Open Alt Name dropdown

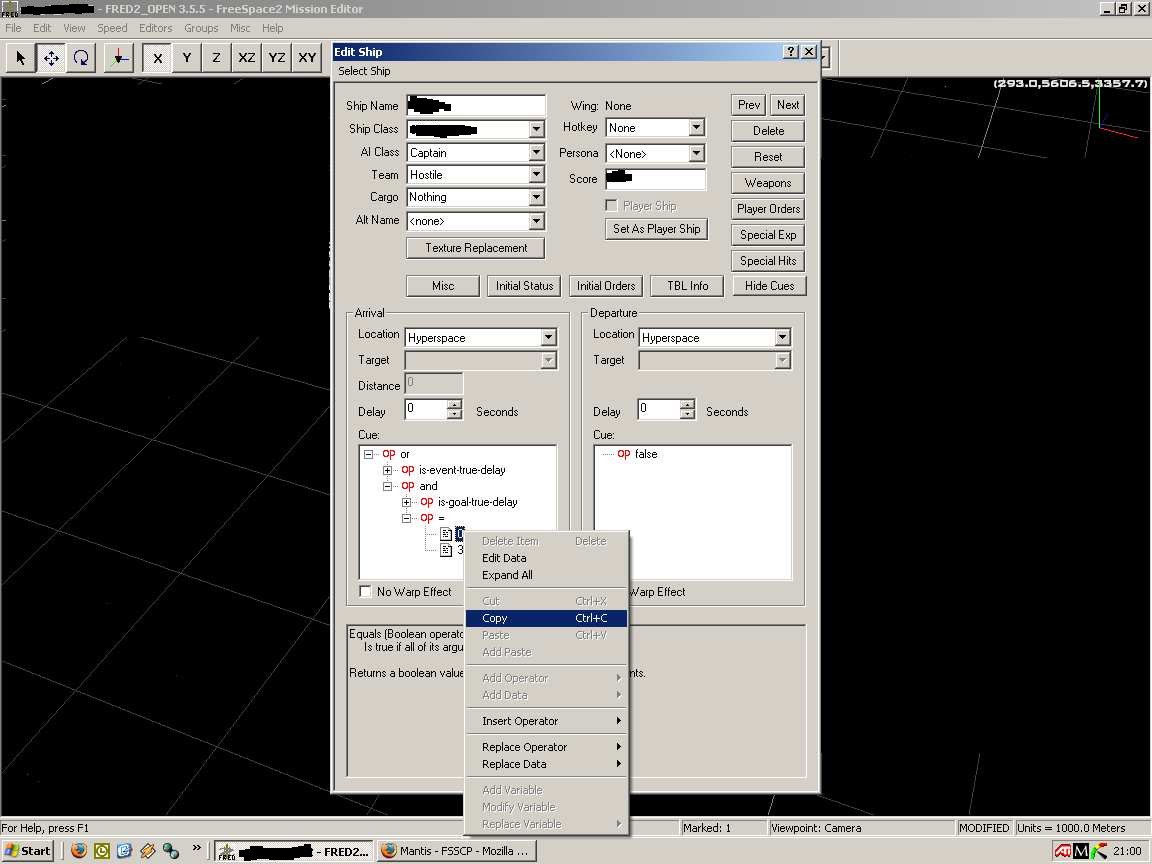pos(536,220)
